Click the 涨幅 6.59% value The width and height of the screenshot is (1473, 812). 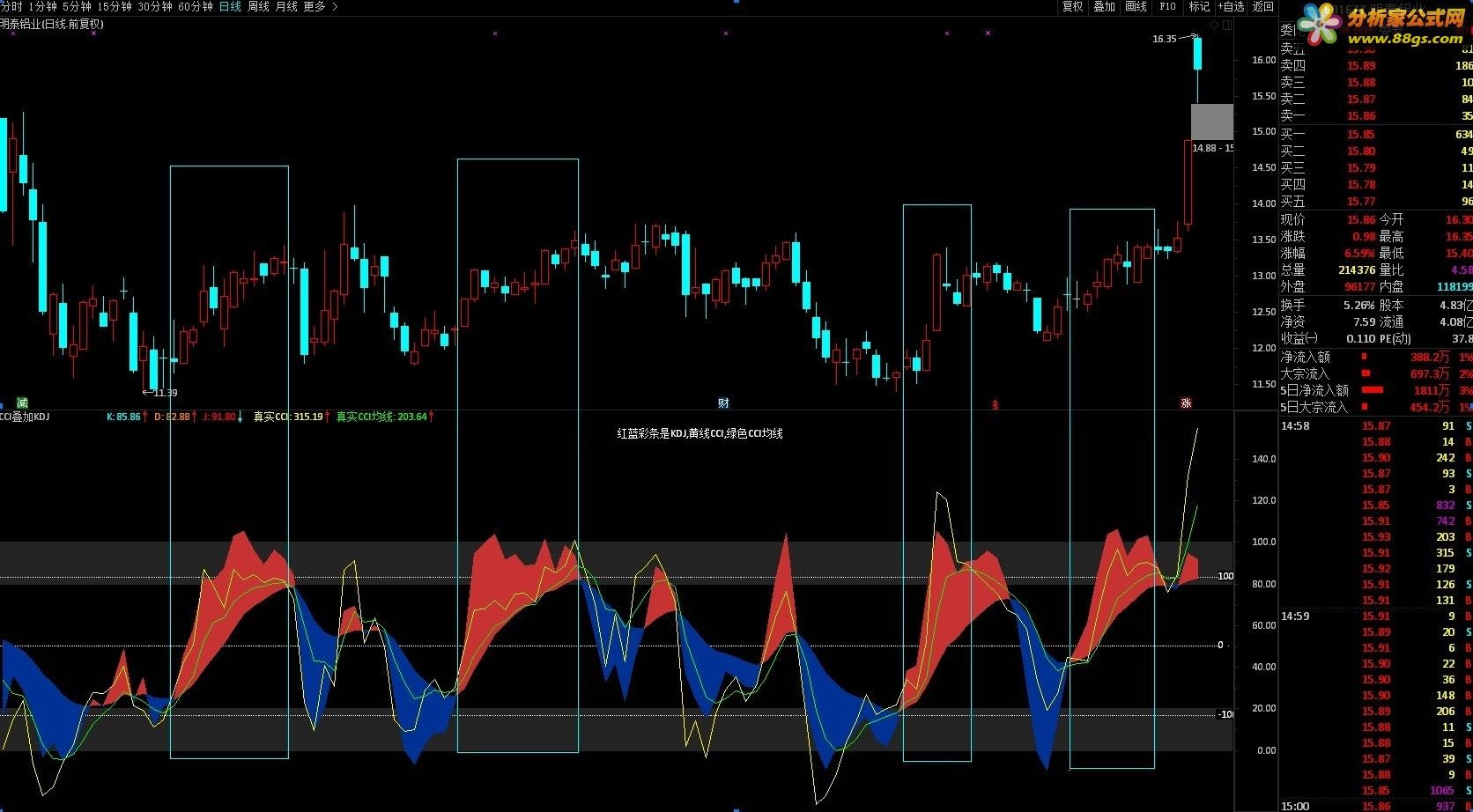pyautogui.click(x=1360, y=253)
